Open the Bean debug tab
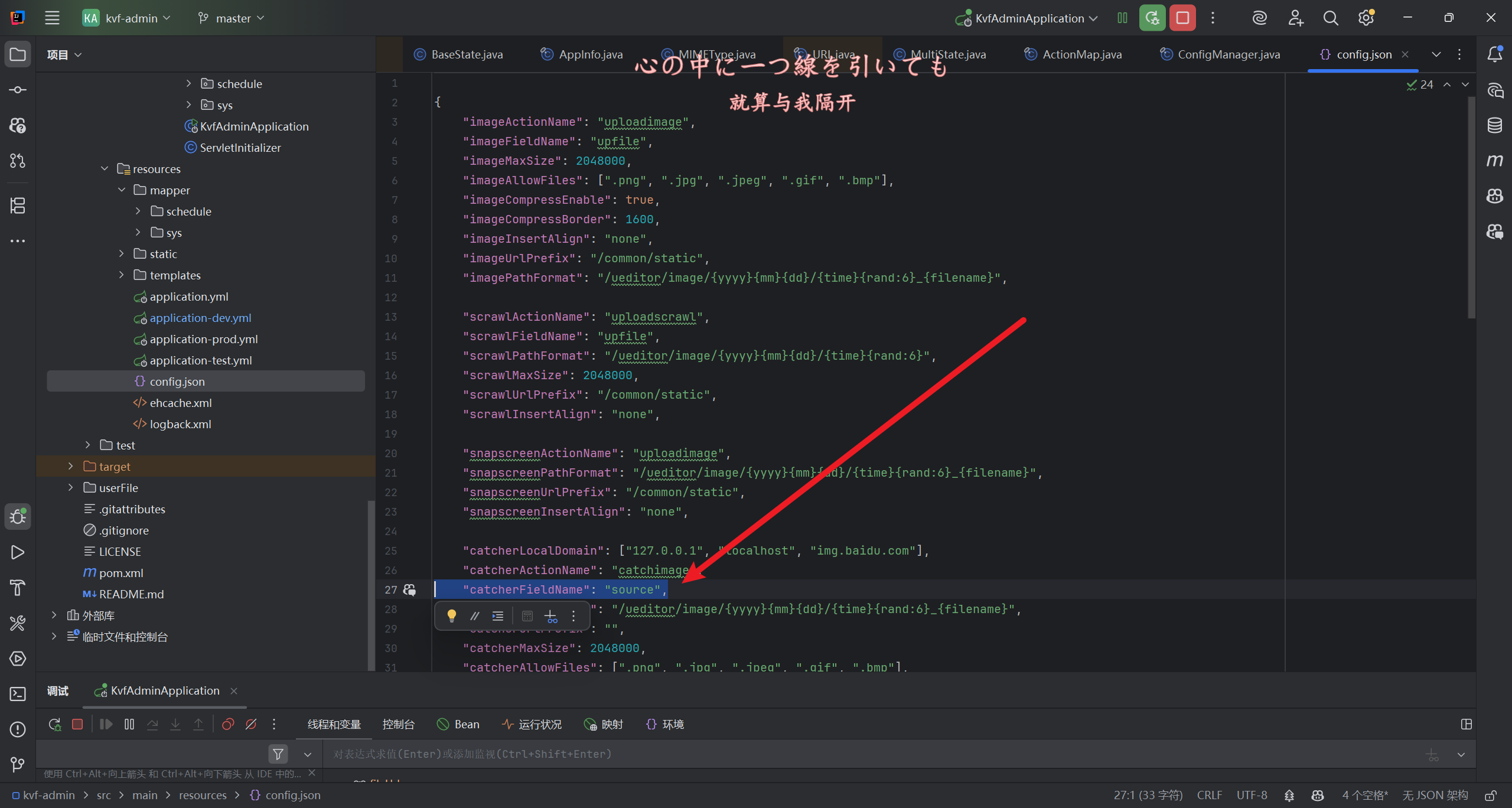The height and width of the screenshot is (808, 1512). click(458, 724)
